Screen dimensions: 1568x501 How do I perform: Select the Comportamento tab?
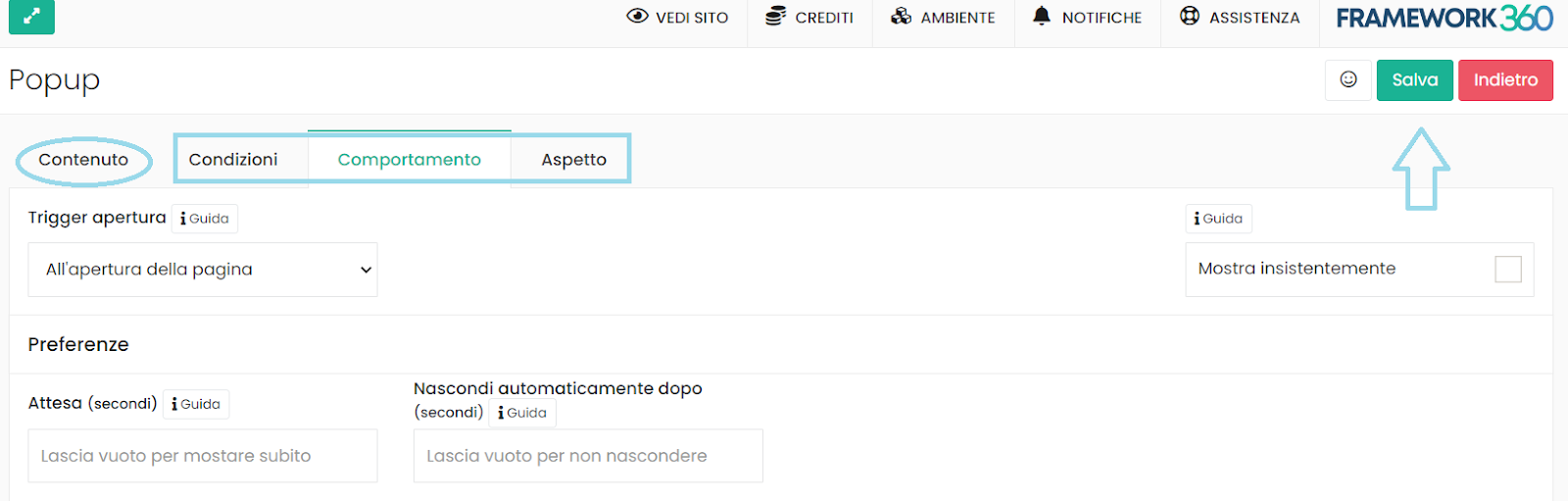coord(409,160)
